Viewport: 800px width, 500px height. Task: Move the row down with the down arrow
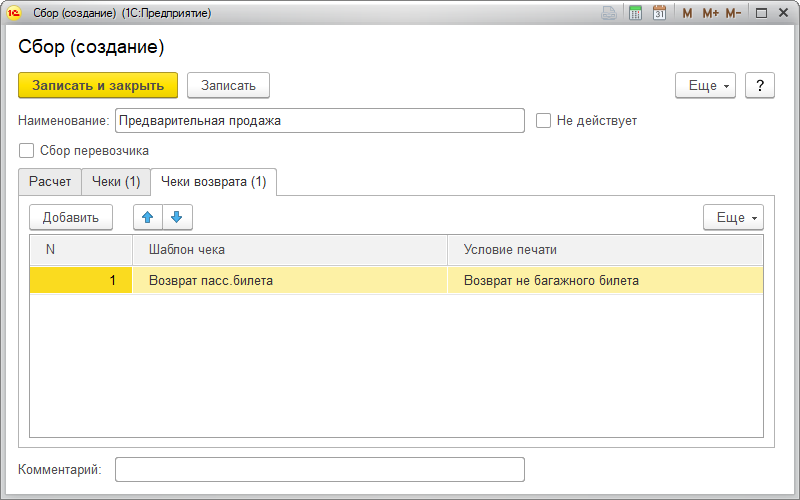coord(177,217)
